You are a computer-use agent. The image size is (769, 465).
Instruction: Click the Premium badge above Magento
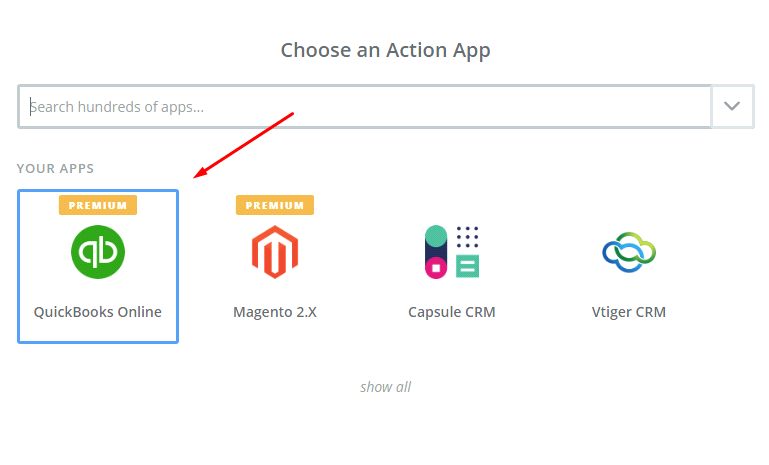tap(275, 205)
